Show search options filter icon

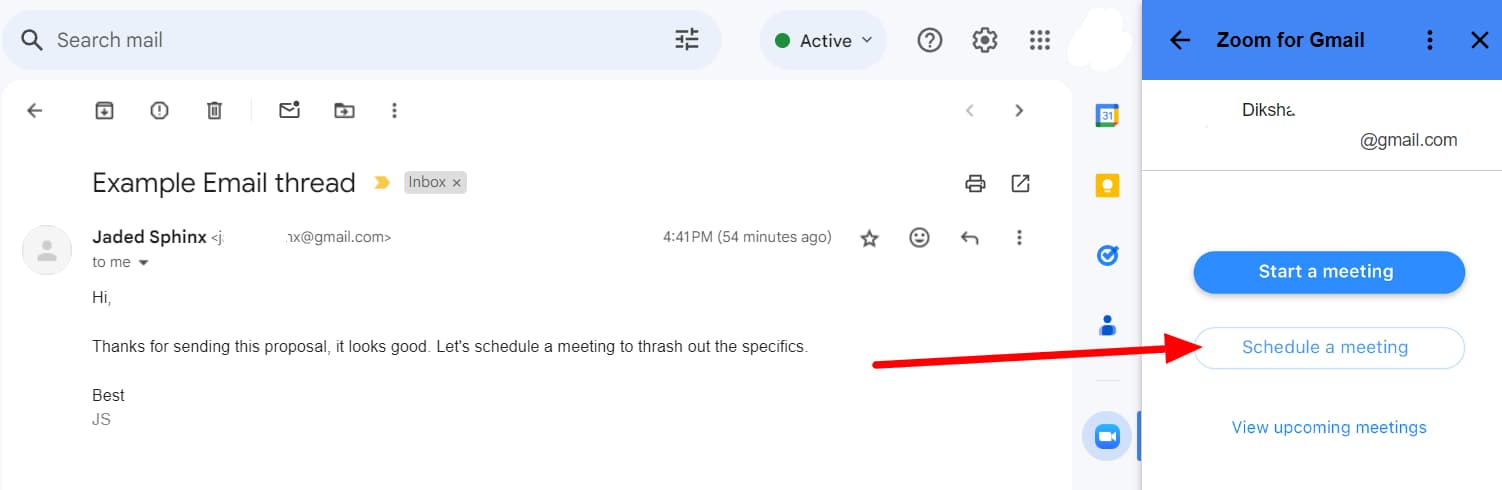pyautogui.click(x=687, y=40)
